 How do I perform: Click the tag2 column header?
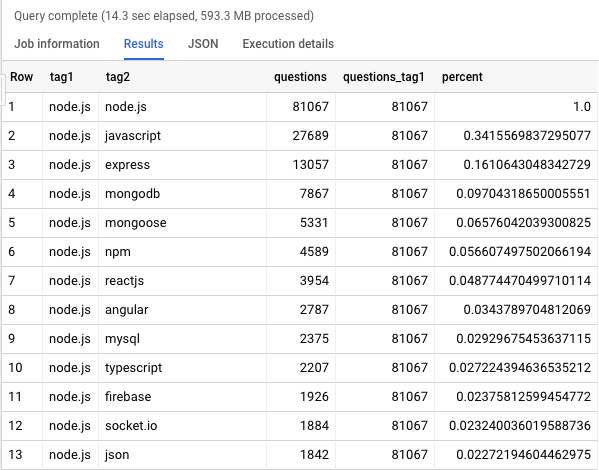tap(118, 77)
